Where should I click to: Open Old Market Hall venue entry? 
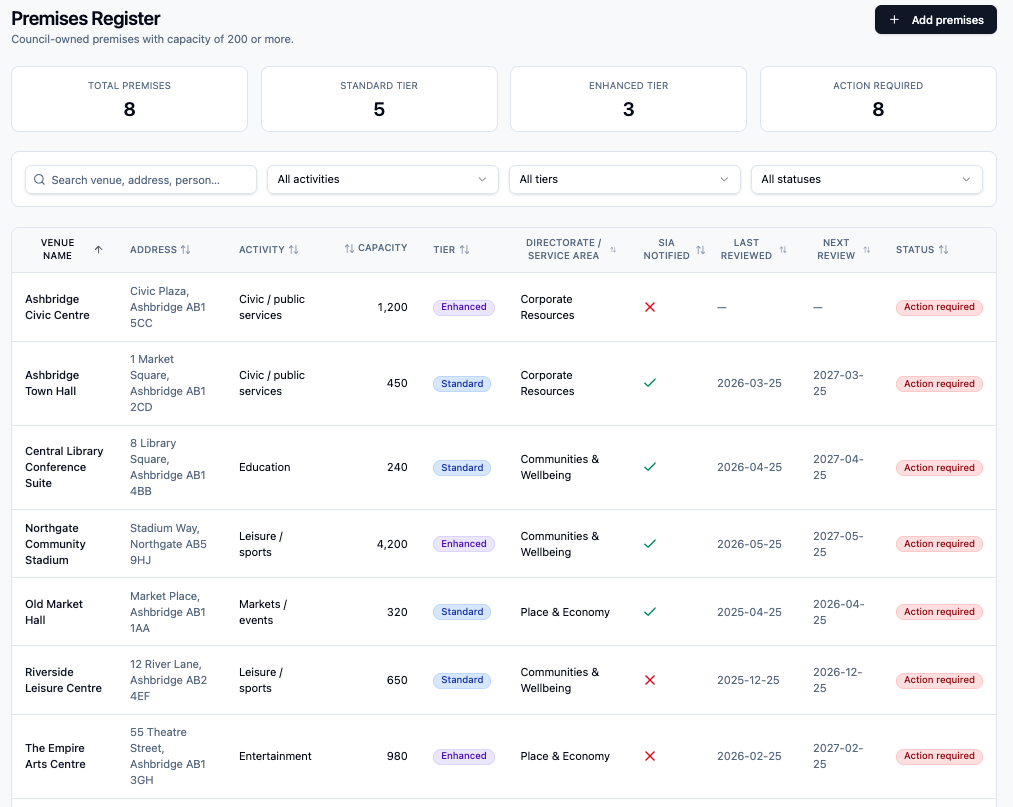(54, 612)
